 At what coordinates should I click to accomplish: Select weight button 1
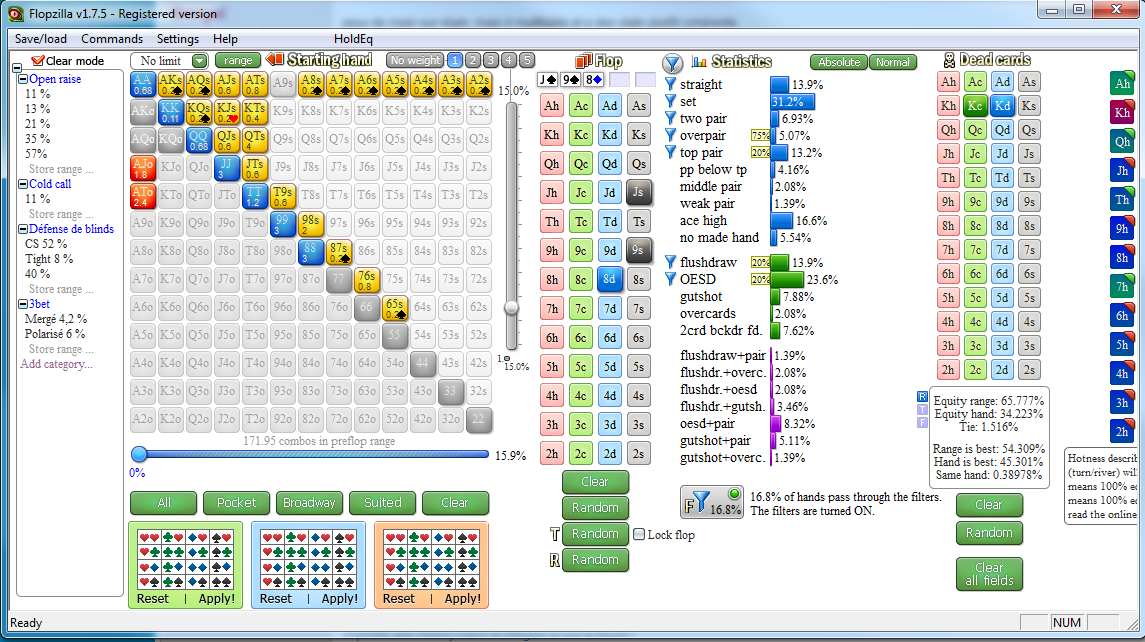(454, 61)
